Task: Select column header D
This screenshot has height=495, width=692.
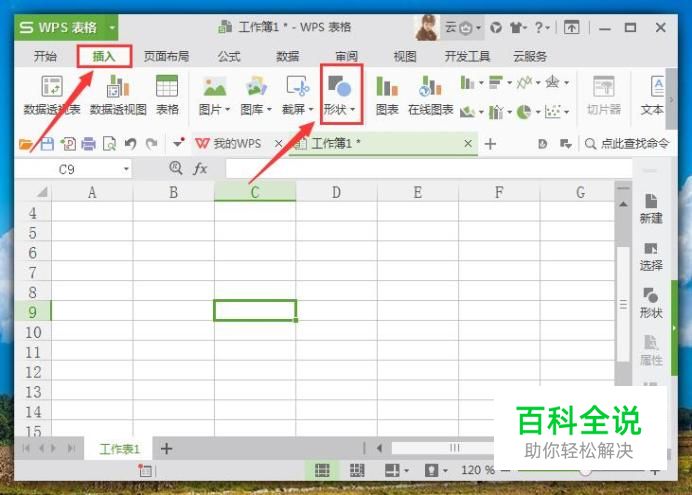Action: click(336, 192)
